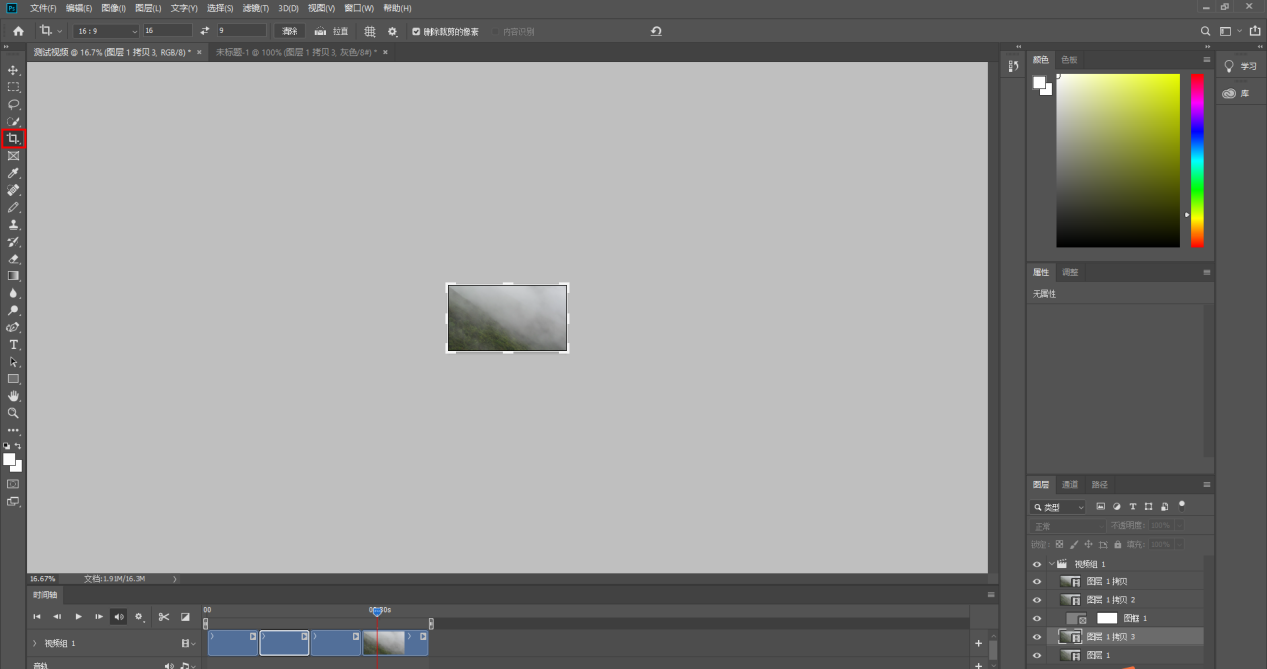Click the reset crop arrow icon
1267x669 pixels.
point(656,31)
